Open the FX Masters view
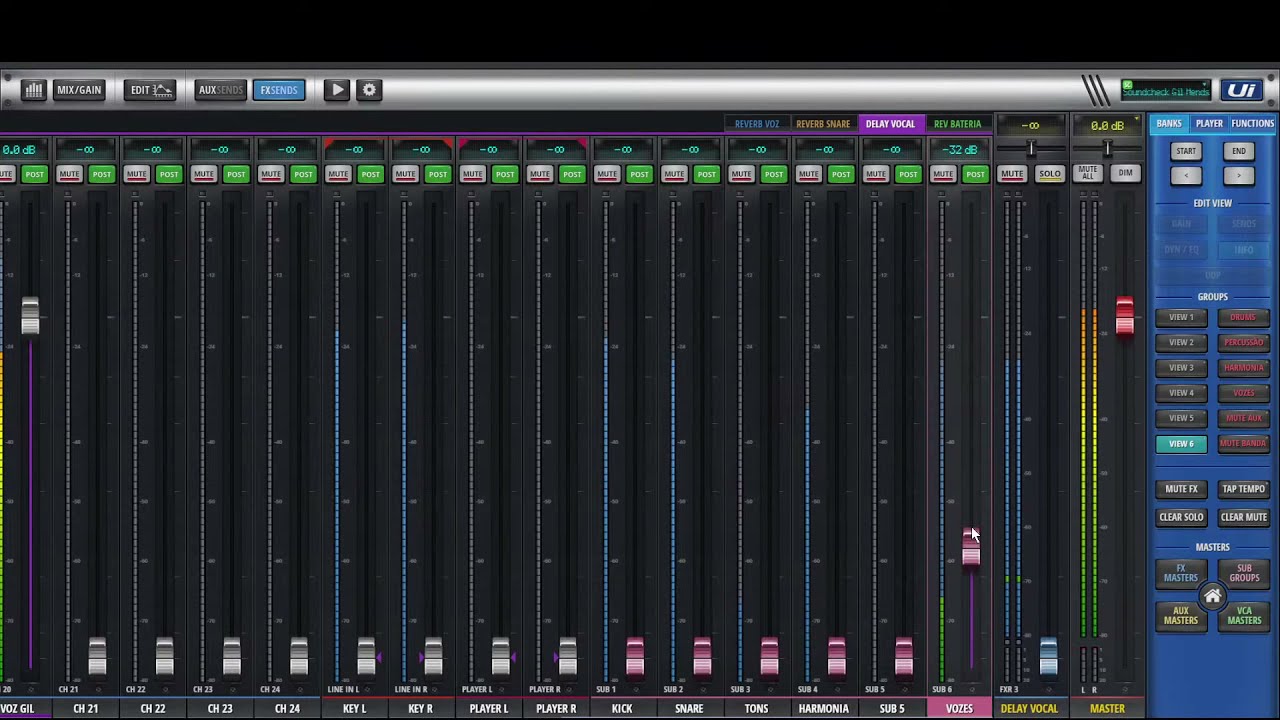This screenshot has width=1280, height=720. 1180,573
